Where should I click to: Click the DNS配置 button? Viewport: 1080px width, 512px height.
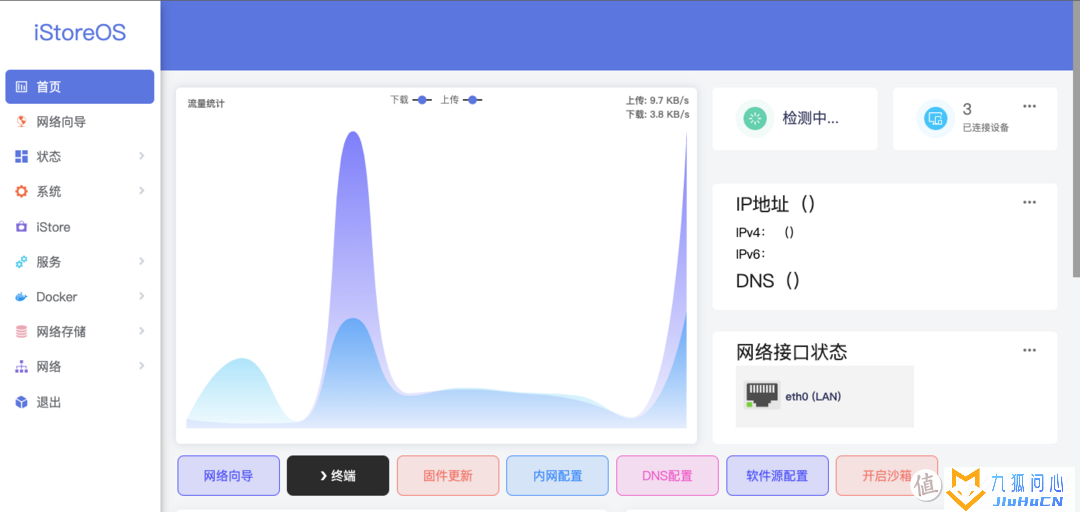point(667,475)
